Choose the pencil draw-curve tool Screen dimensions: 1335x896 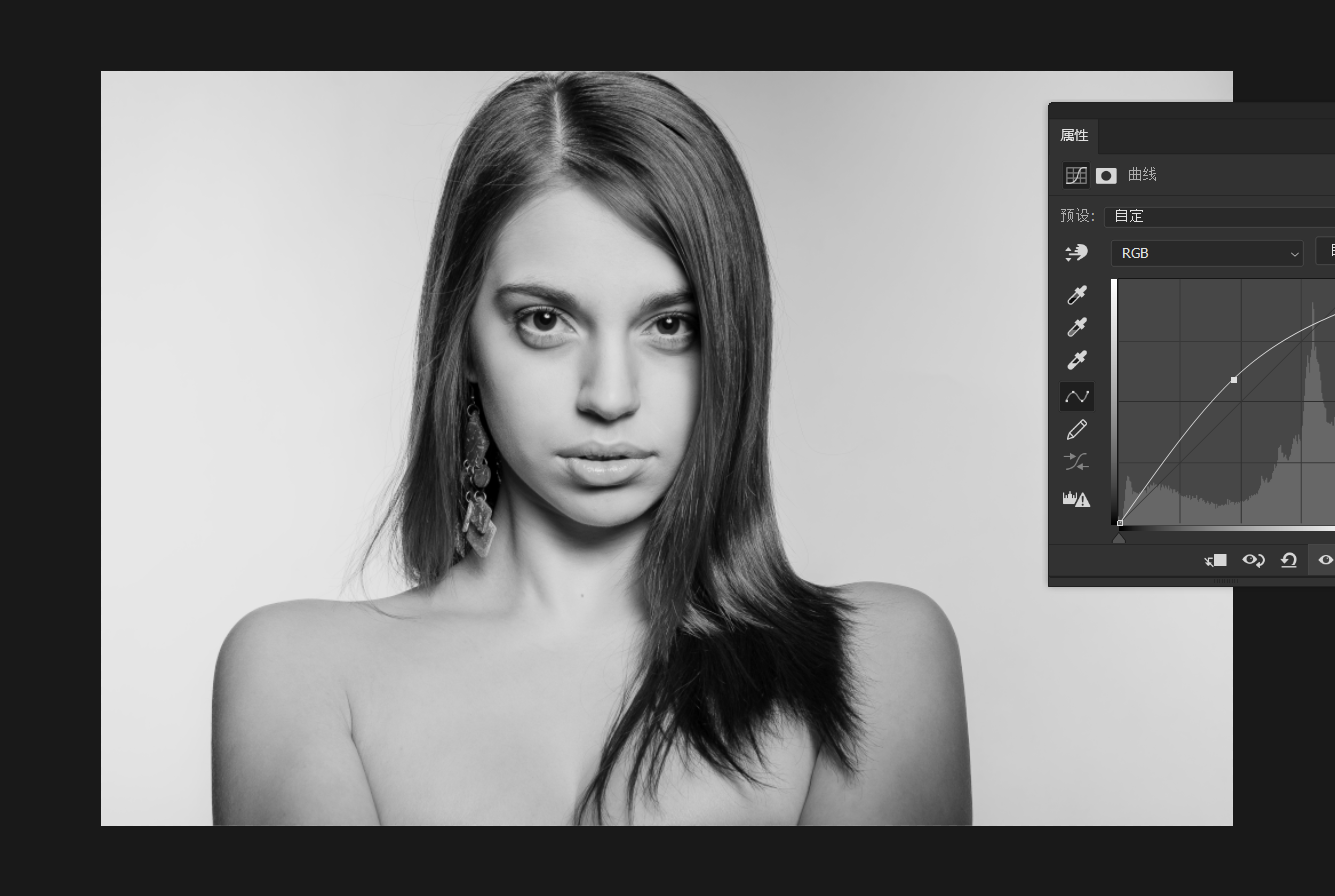tap(1077, 430)
